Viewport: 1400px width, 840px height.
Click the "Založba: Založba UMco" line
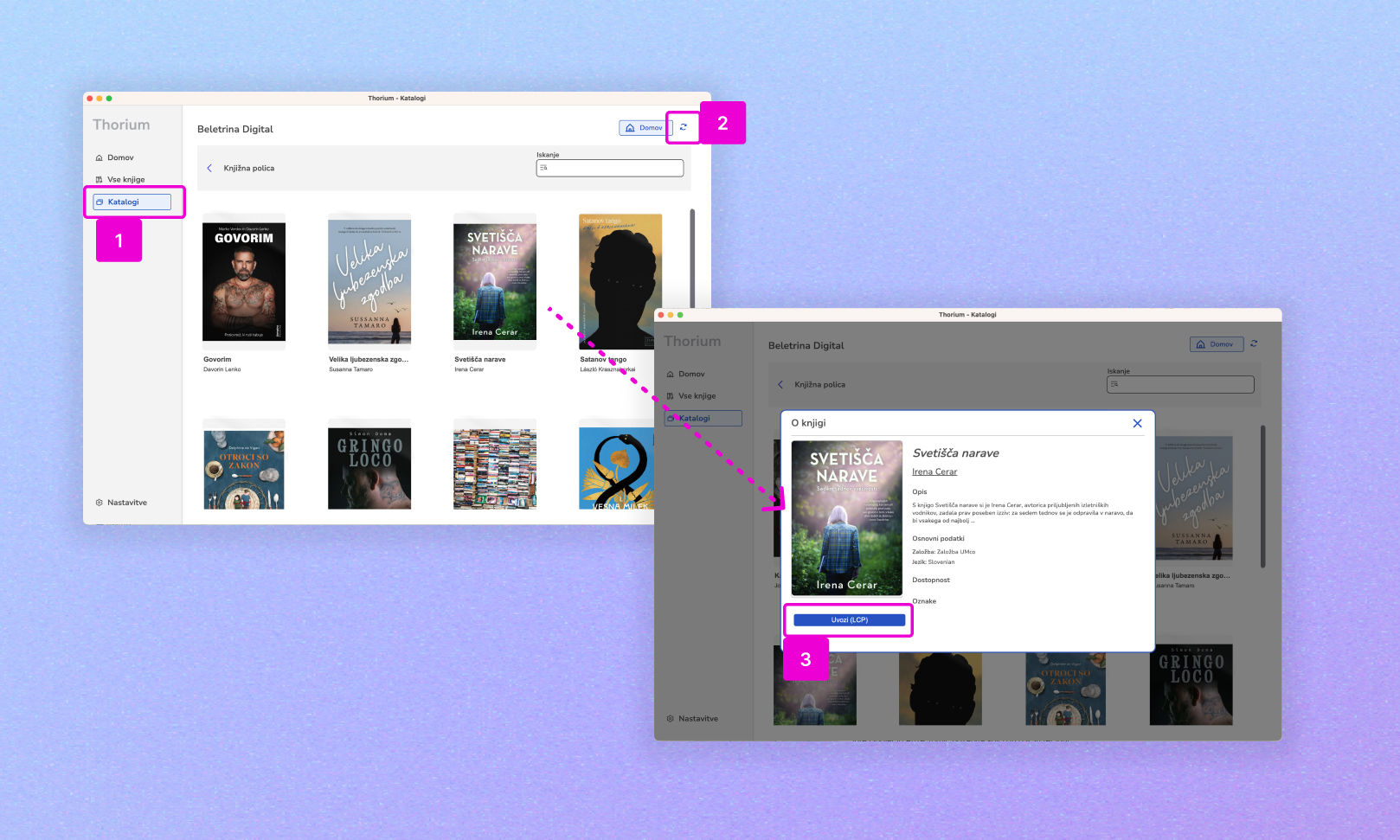click(x=944, y=552)
